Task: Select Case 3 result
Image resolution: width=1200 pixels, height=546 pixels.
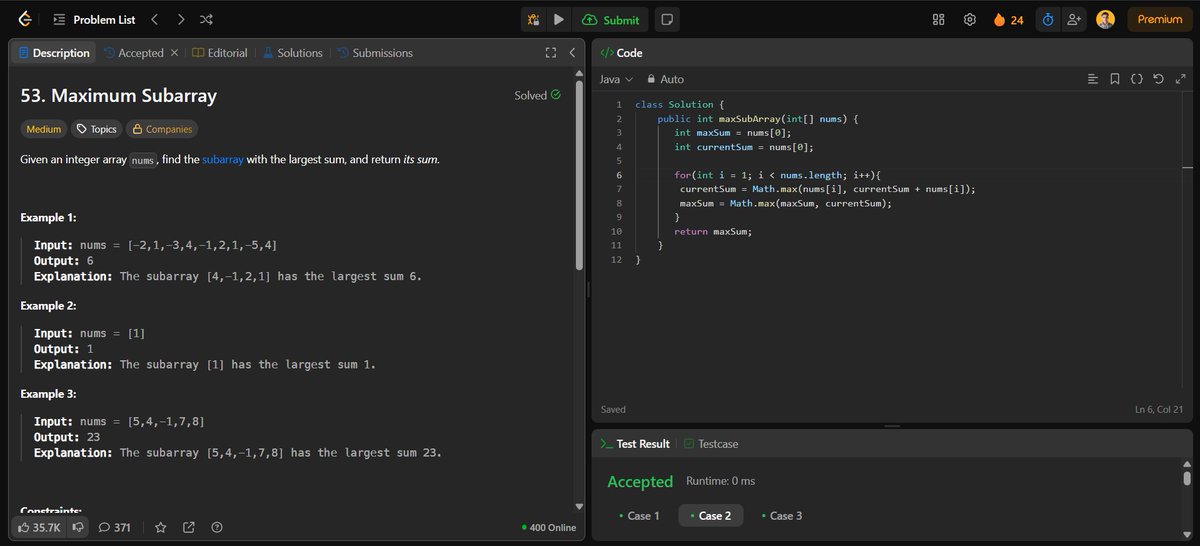Action: pyautogui.click(x=781, y=516)
